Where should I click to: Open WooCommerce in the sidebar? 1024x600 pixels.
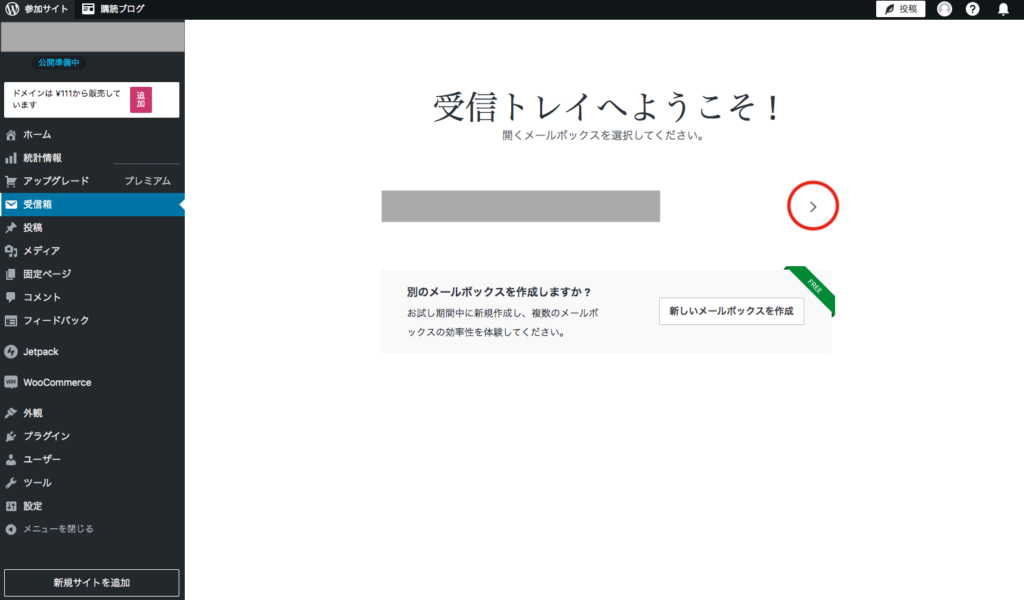(56, 383)
